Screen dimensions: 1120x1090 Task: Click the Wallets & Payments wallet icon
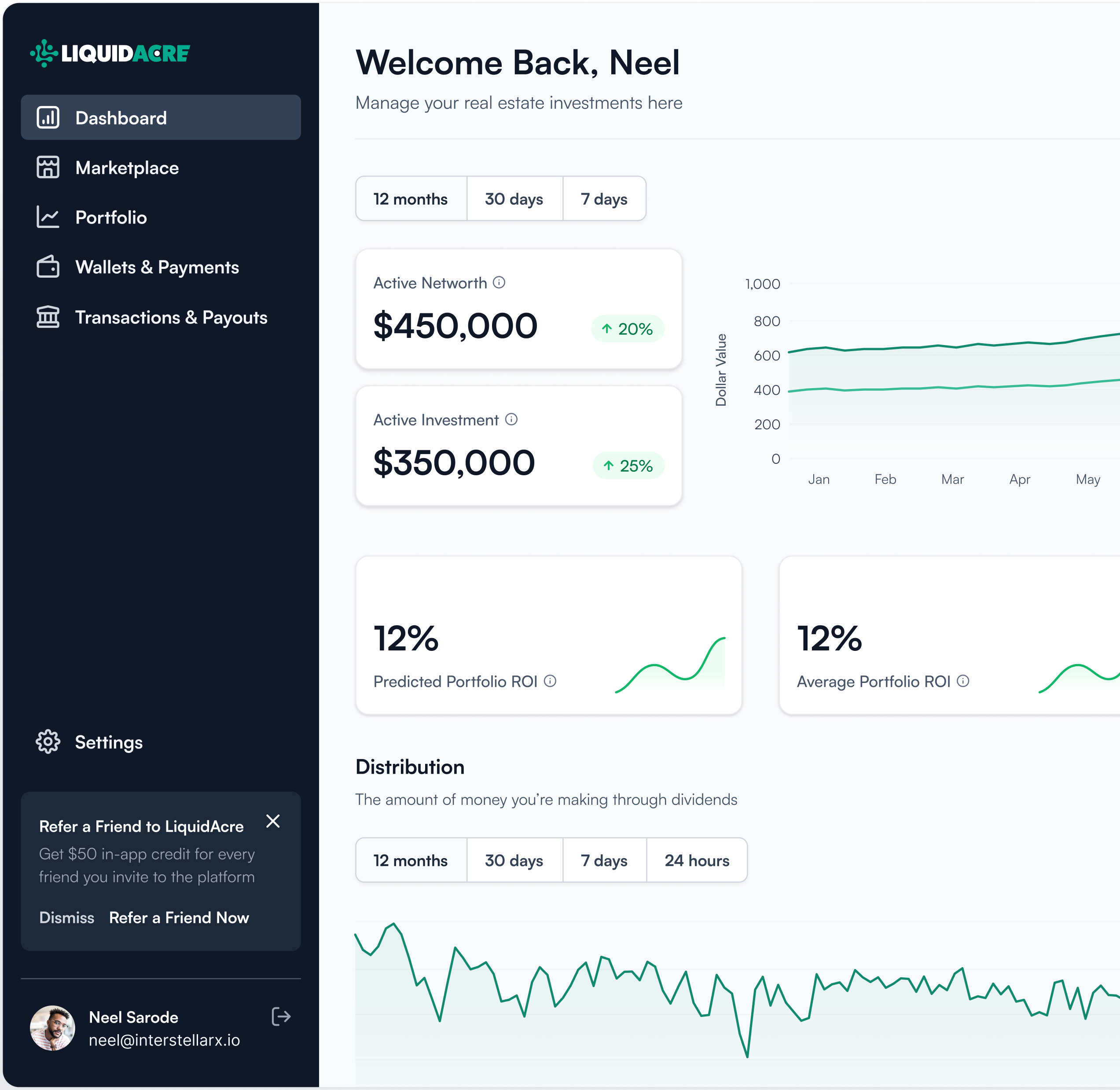click(48, 267)
